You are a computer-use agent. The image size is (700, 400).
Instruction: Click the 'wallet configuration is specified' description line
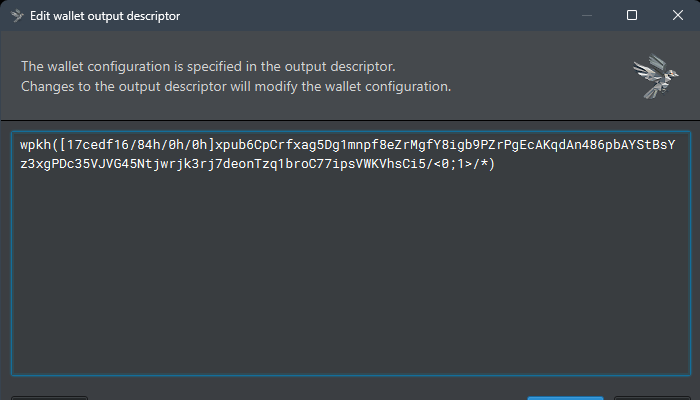pyautogui.click(x=208, y=67)
